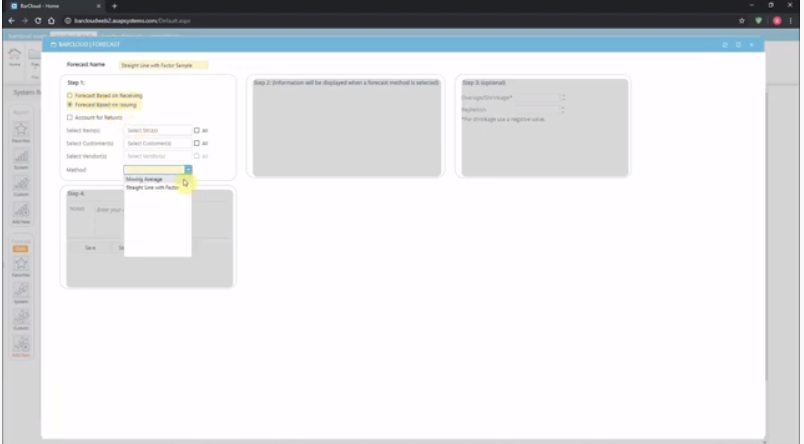Click the site info icon in address bar
This screenshot has width=804, height=444.
68,21
